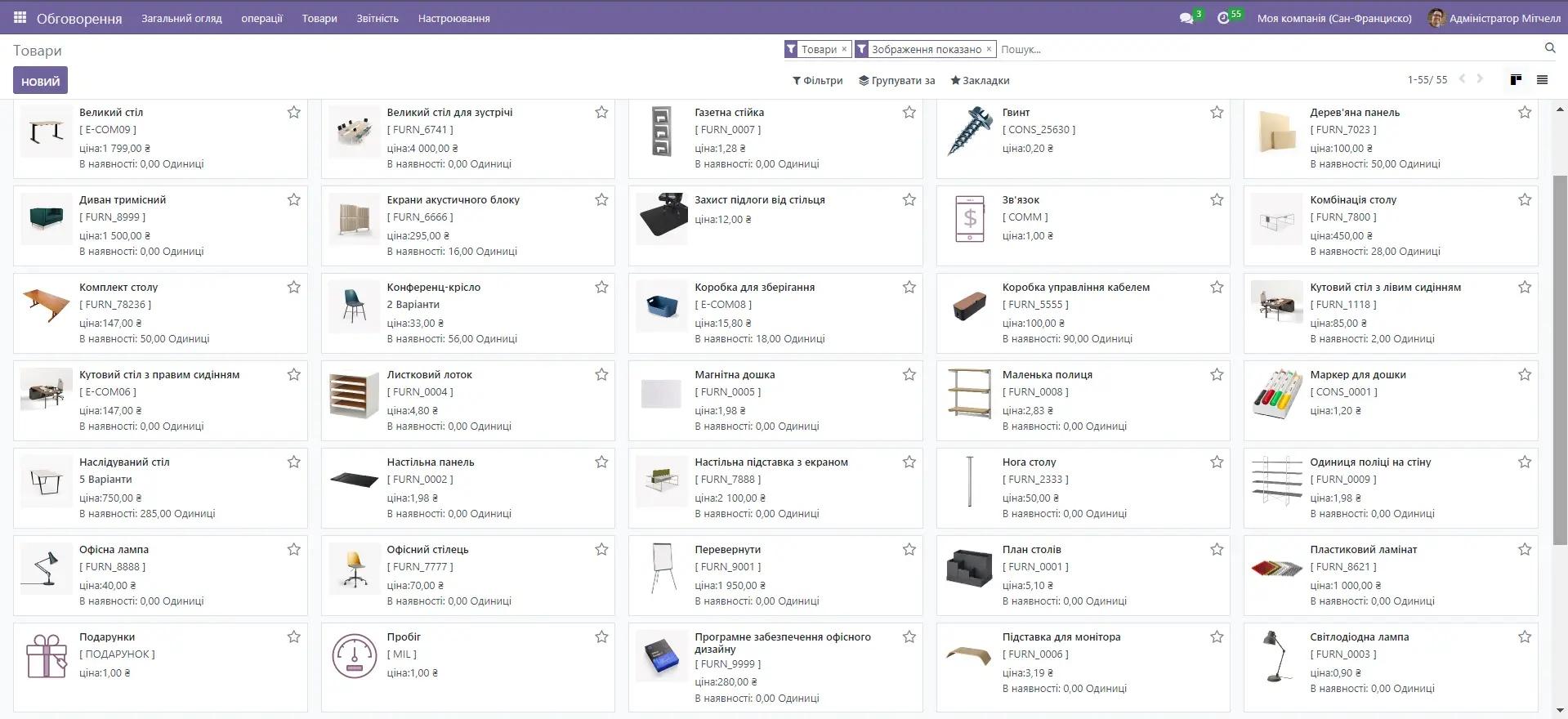Go to next page arrow

coord(1480,79)
